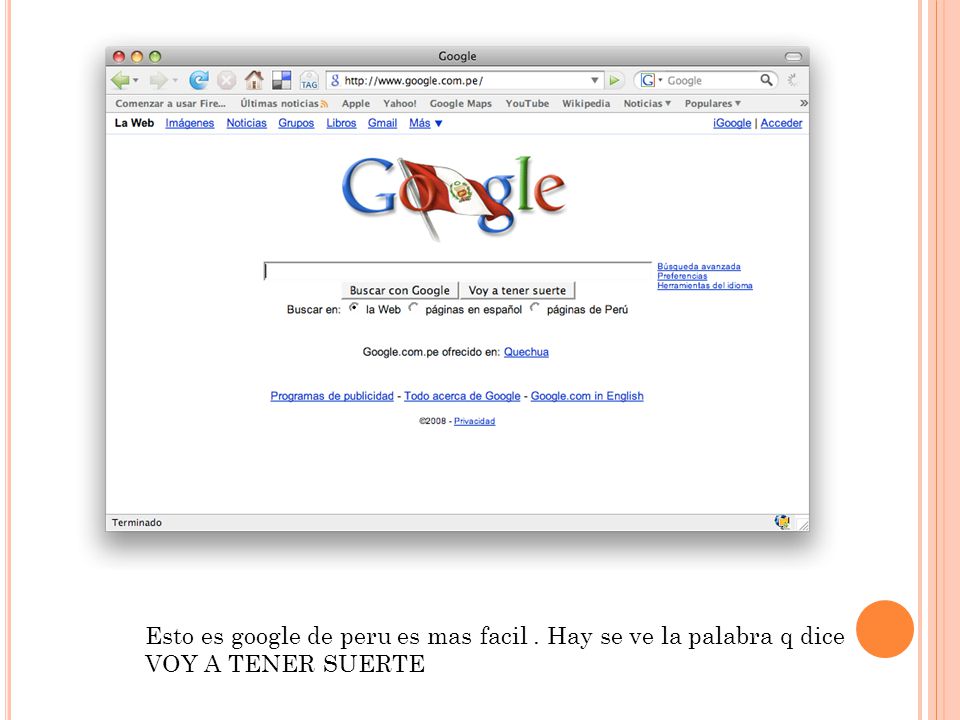Image resolution: width=960 pixels, height=720 pixels.
Task: Click the browser toolbar Google search field
Action: pos(707,80)
